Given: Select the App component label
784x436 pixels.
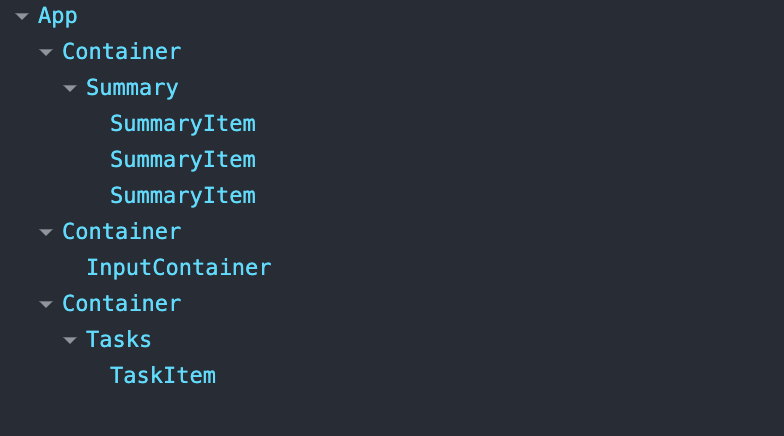Looking at the screenshot, I should 58,16.
